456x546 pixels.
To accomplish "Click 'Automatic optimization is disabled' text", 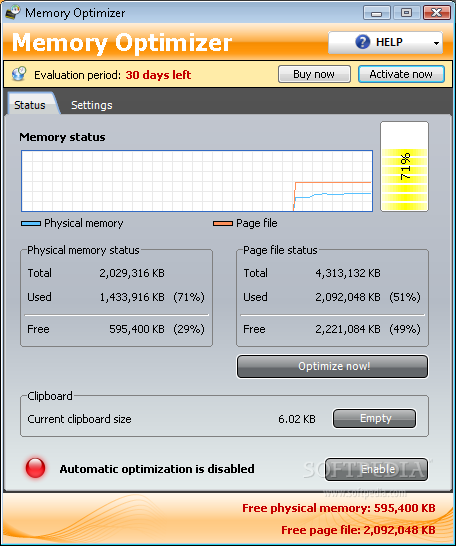I will (x=157, y=469).
